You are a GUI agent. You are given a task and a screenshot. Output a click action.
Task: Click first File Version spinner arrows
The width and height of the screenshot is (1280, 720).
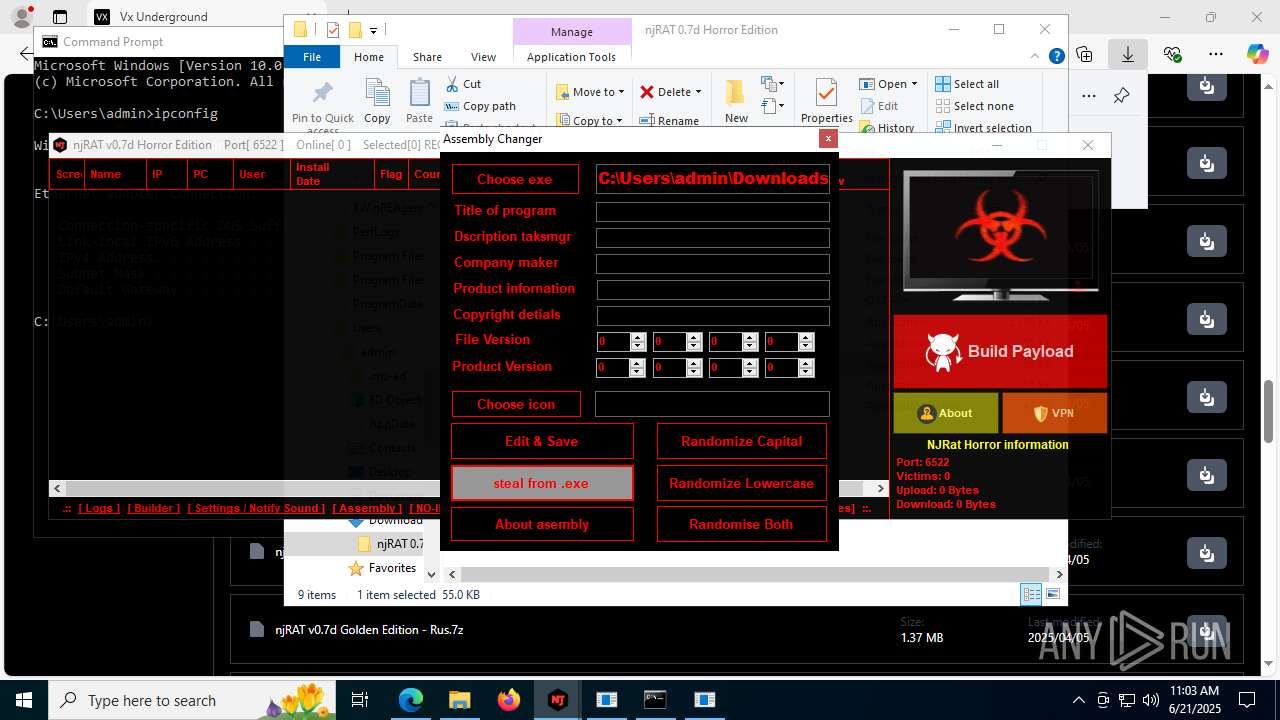pyautogui.click(x=637, y=342)
